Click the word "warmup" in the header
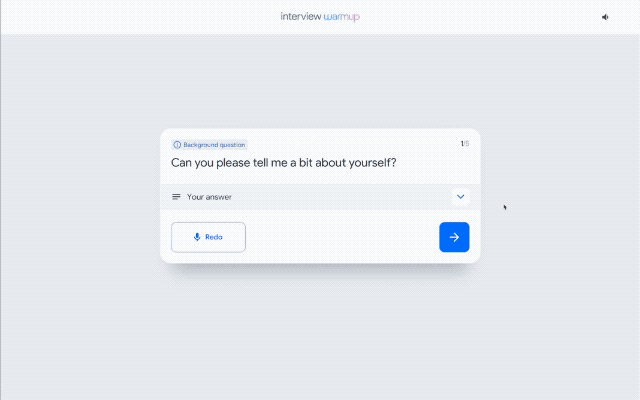 point(342,17)
